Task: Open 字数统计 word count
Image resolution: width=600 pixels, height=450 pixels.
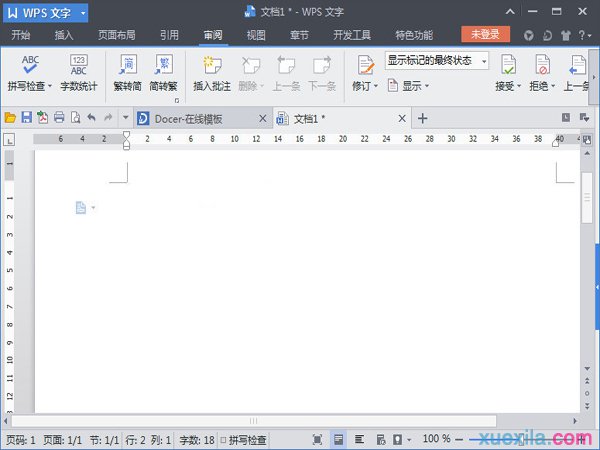Action: pyautogui.click(x=78, y=73)
